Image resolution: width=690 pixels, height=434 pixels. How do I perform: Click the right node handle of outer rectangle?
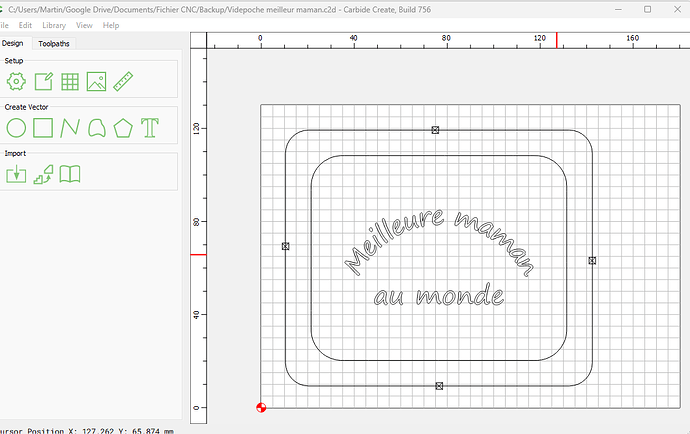click(x=592, y=261)
